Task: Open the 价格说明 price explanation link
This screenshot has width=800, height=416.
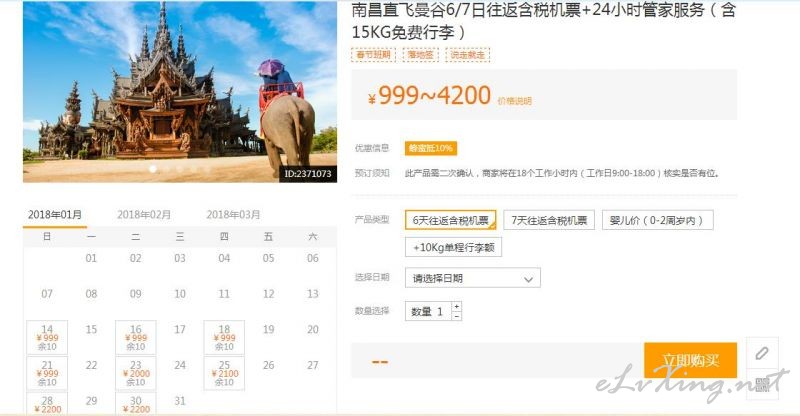Action: point(514,101)
